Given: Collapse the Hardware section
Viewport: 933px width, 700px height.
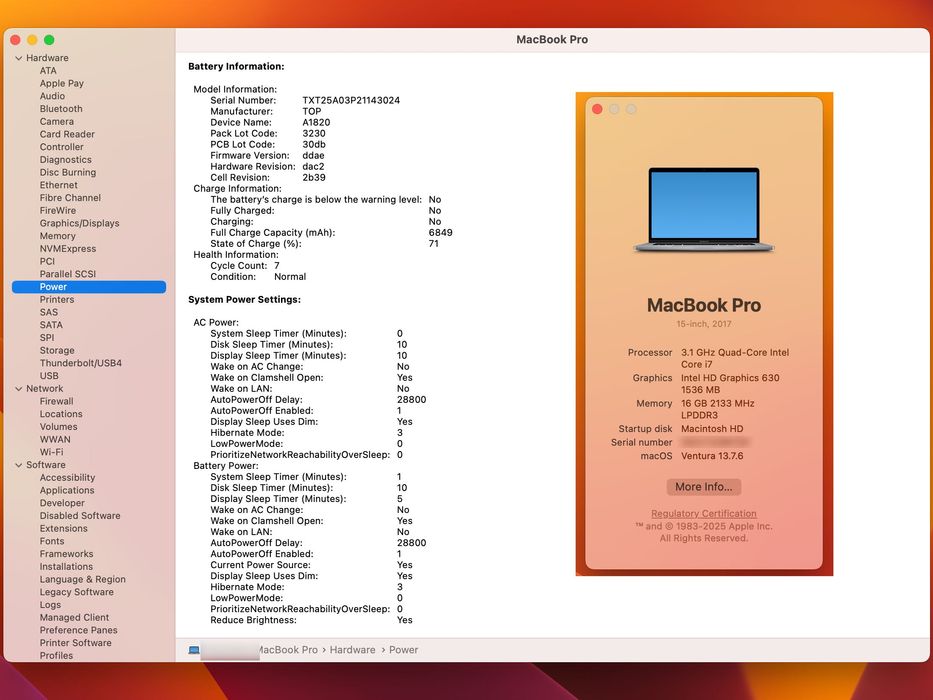Looking at the screenshot, I should coord(18,58).
